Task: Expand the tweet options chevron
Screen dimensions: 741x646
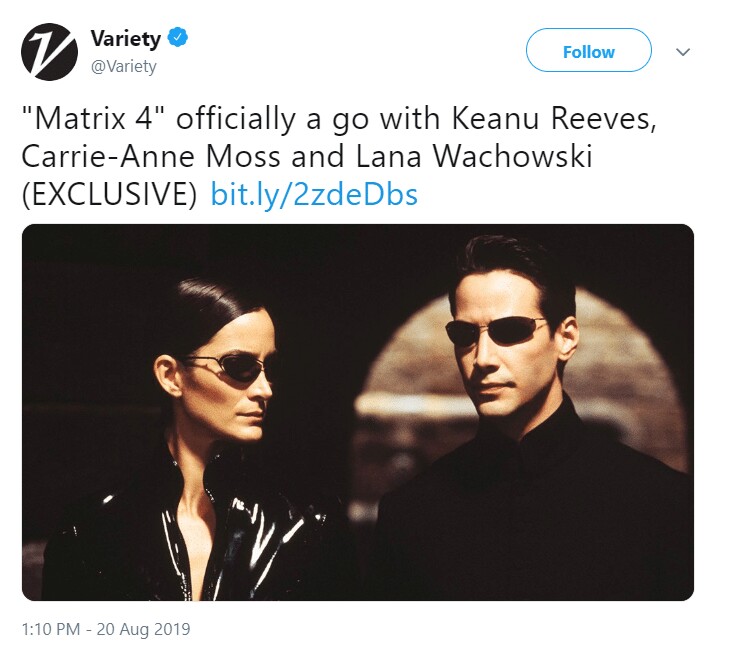Action: point(685,51)
